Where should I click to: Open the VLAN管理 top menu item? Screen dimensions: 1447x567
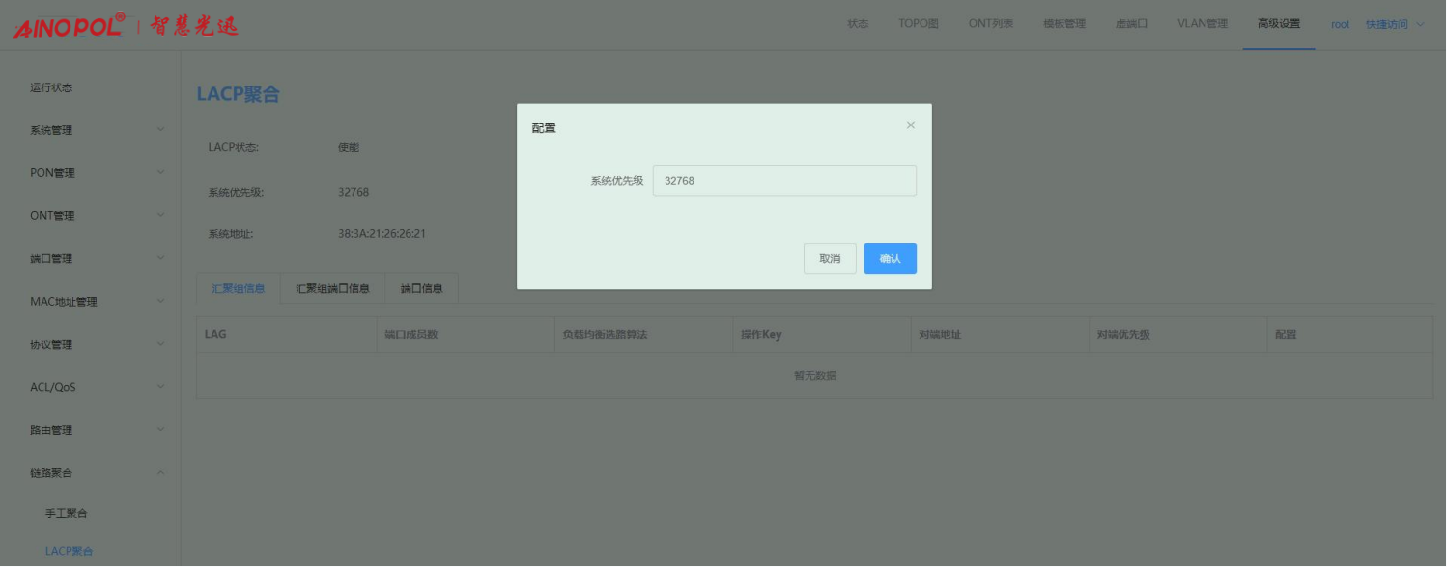pyautogui.click(x=1202, y=24)
